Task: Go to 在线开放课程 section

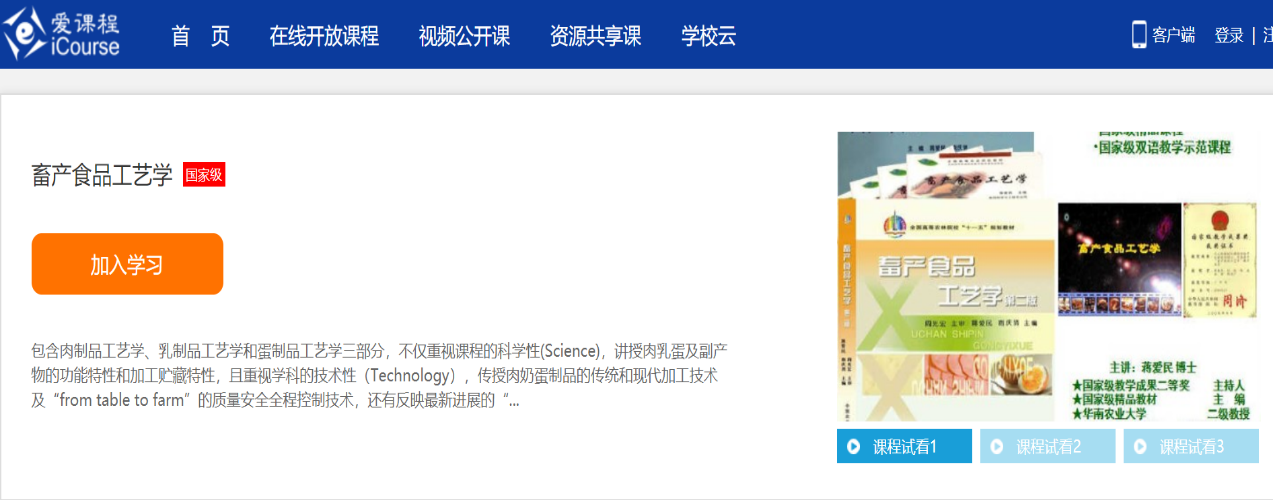Action: 324,36
